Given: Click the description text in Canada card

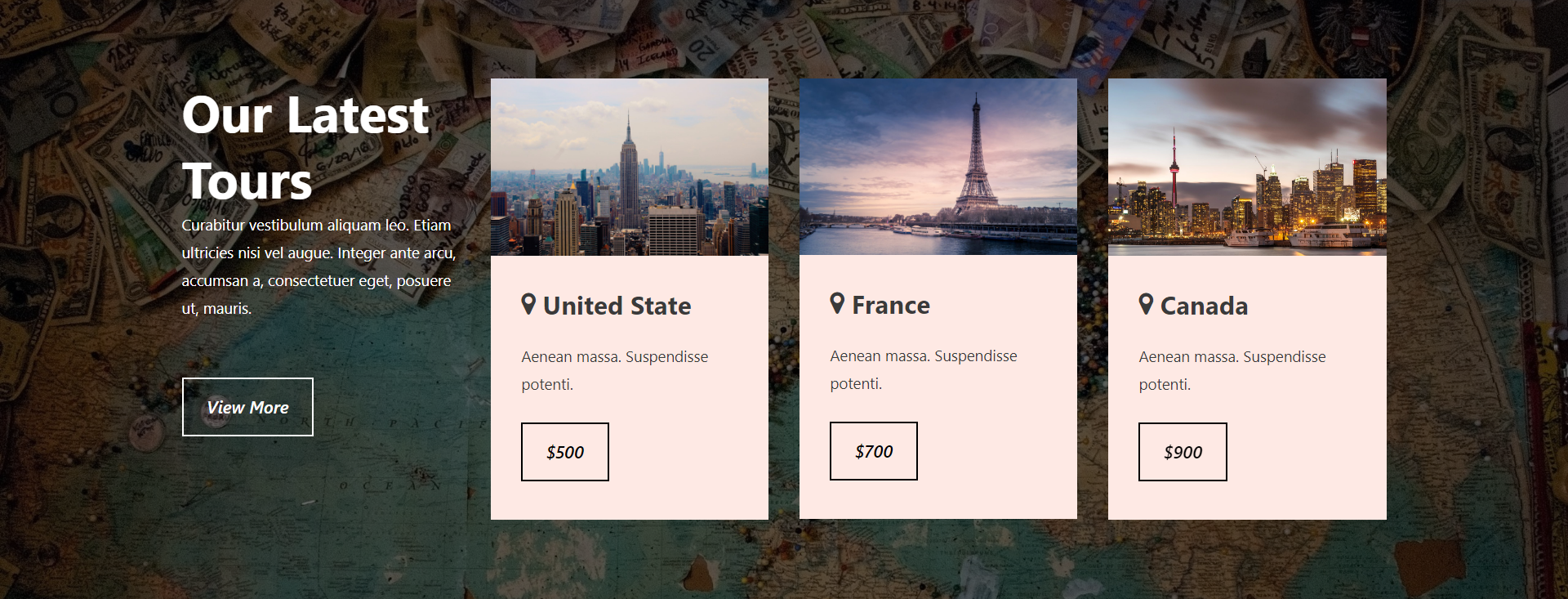Looking at the screenshot, I should tap(1232, 370).
